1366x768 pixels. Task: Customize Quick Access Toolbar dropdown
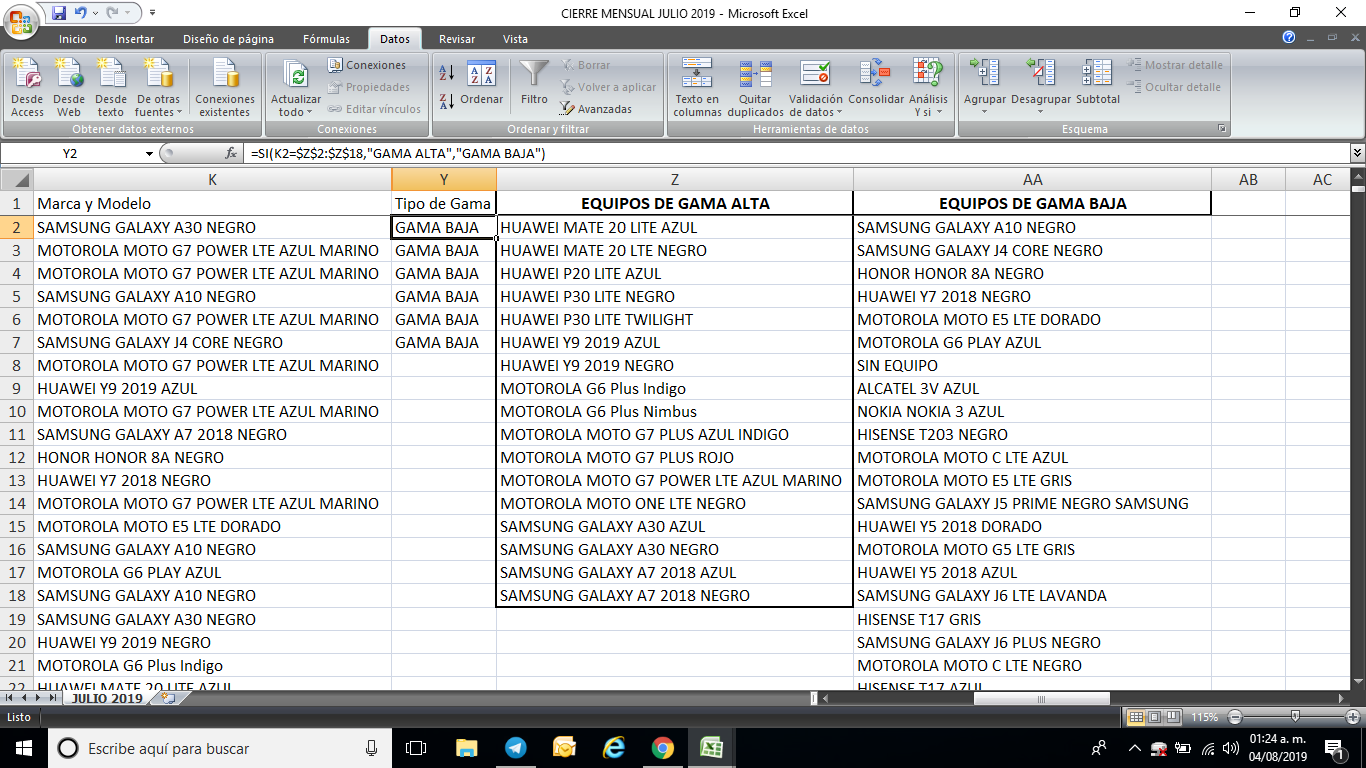coord(152,13)
